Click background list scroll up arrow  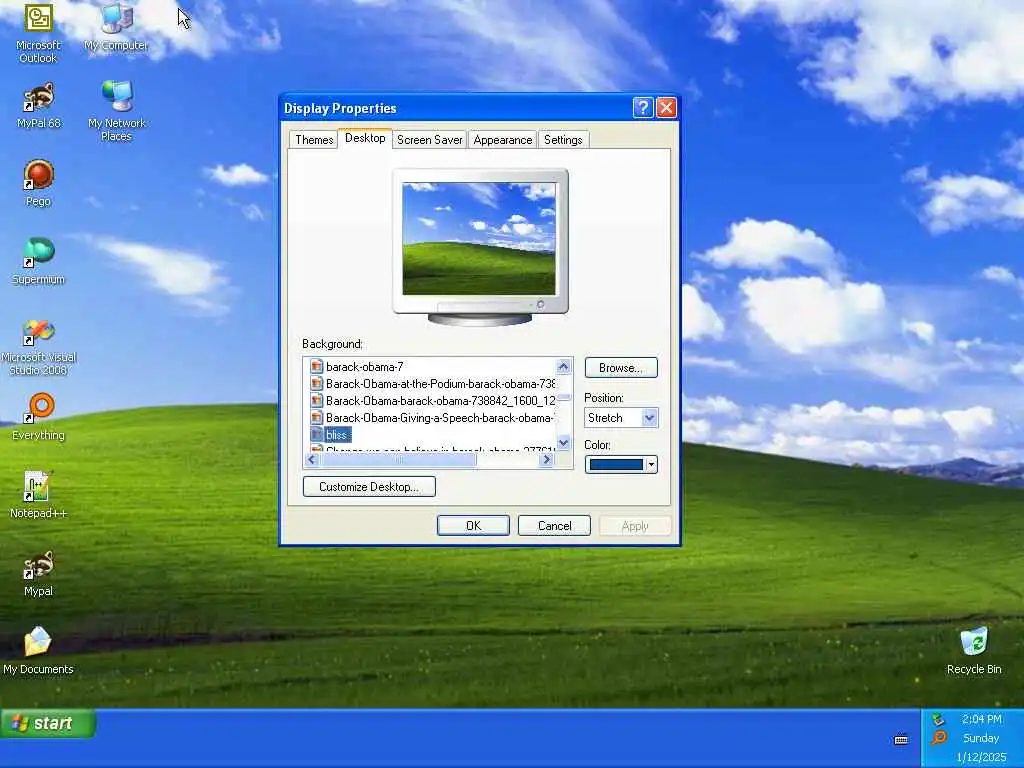point(564,366)
